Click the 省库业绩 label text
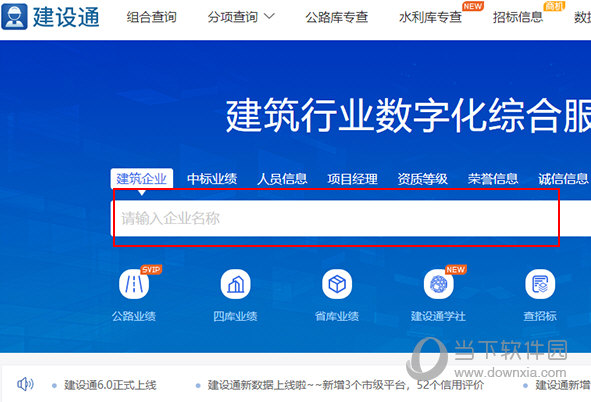Image resolution: width=591 pixels, height=402 pixels. 337,316
